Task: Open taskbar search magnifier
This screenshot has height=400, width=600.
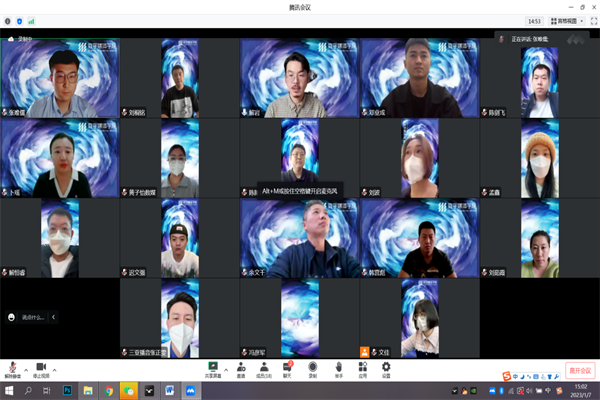Action: click(x=28, y=391)
